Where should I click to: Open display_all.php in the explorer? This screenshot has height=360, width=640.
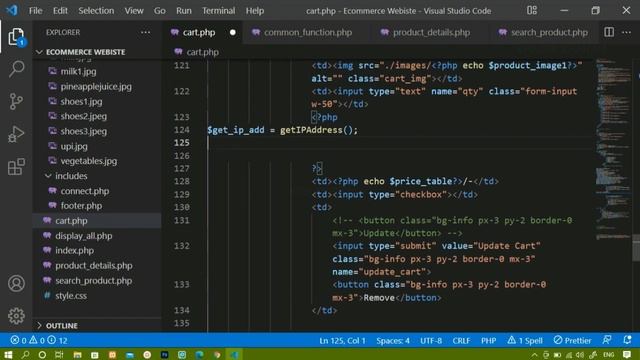click(x=84, y=236)
